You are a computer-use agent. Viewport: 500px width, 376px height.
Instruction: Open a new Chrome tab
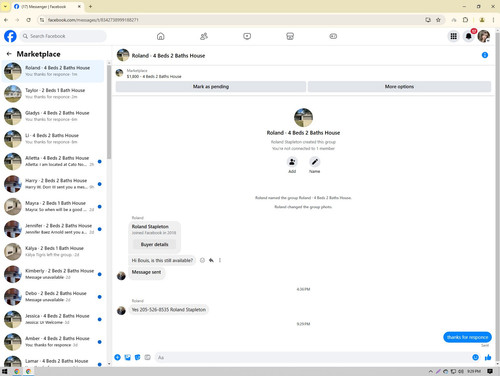coord(90,6)
